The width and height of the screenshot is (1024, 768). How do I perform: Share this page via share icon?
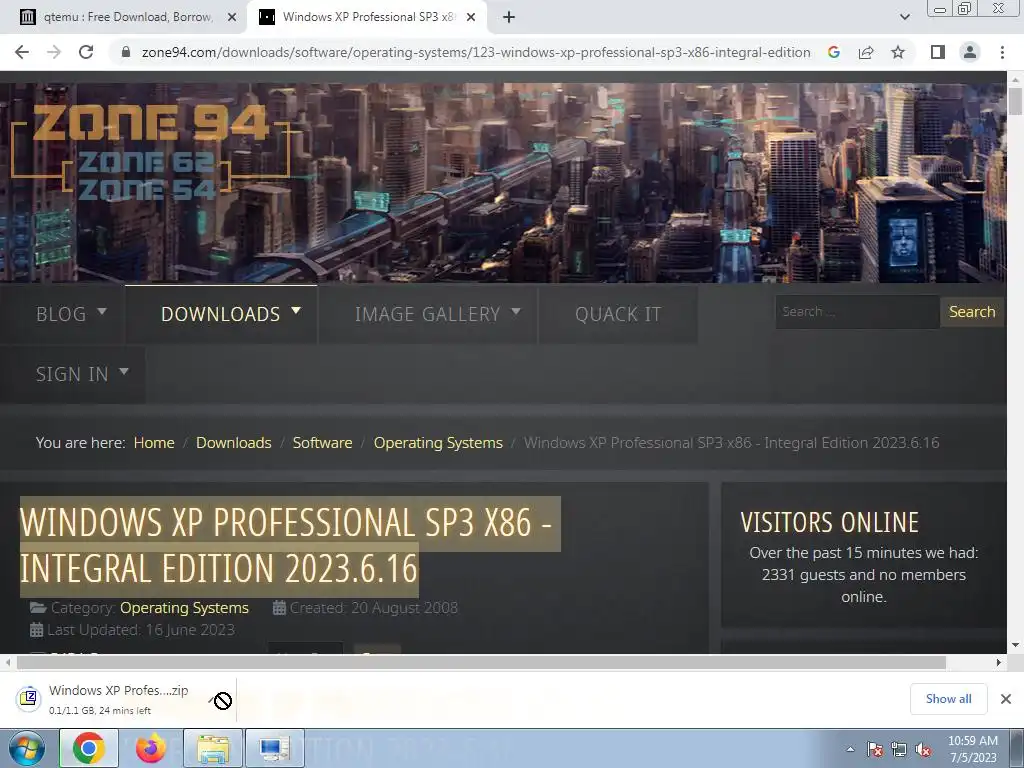point(866,52)
